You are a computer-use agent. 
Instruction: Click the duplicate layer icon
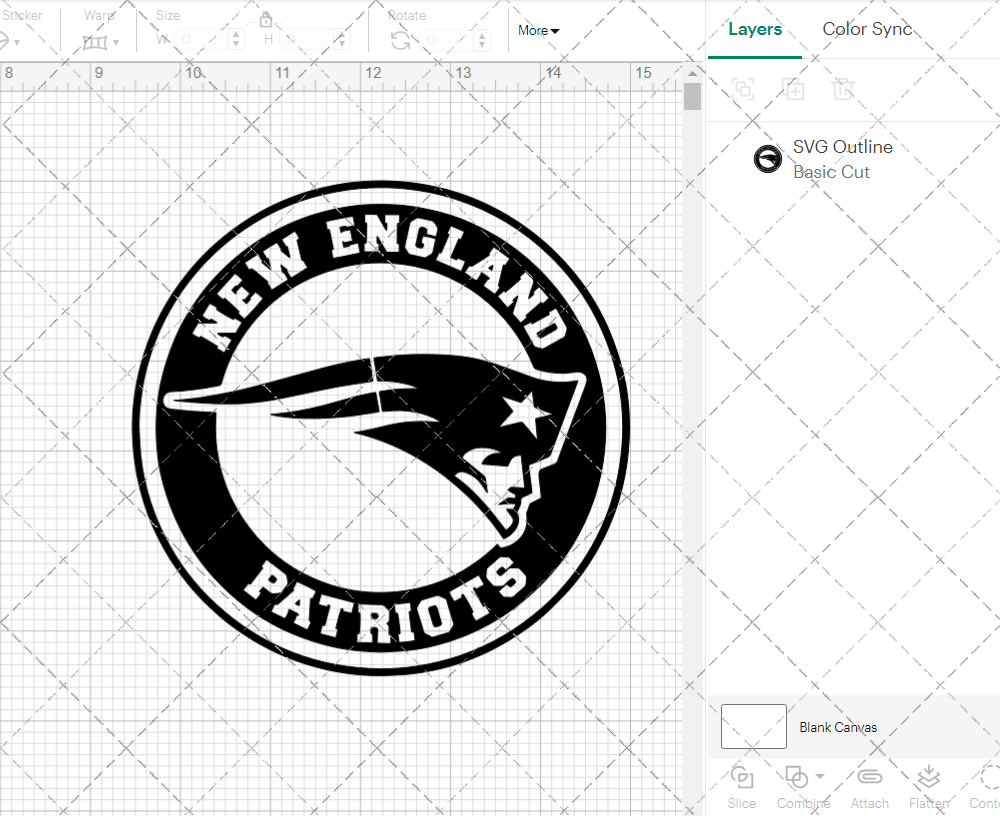(794, 89)
